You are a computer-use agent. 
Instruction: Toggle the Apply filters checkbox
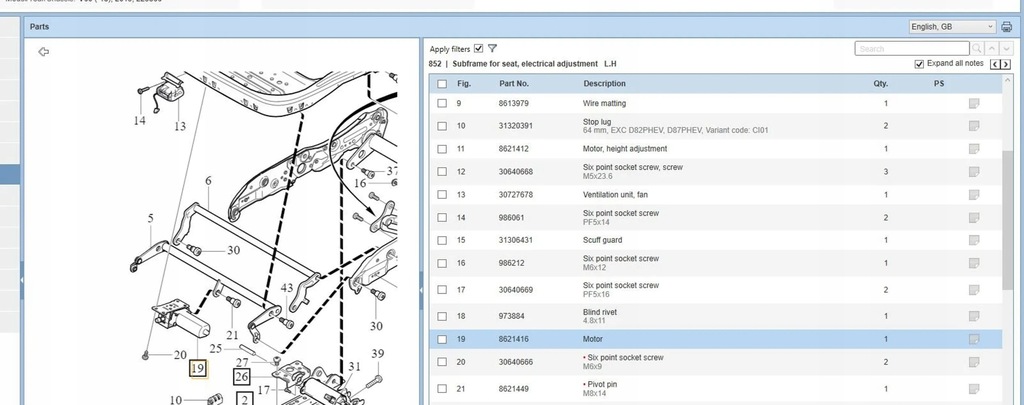tap(478, 48)
